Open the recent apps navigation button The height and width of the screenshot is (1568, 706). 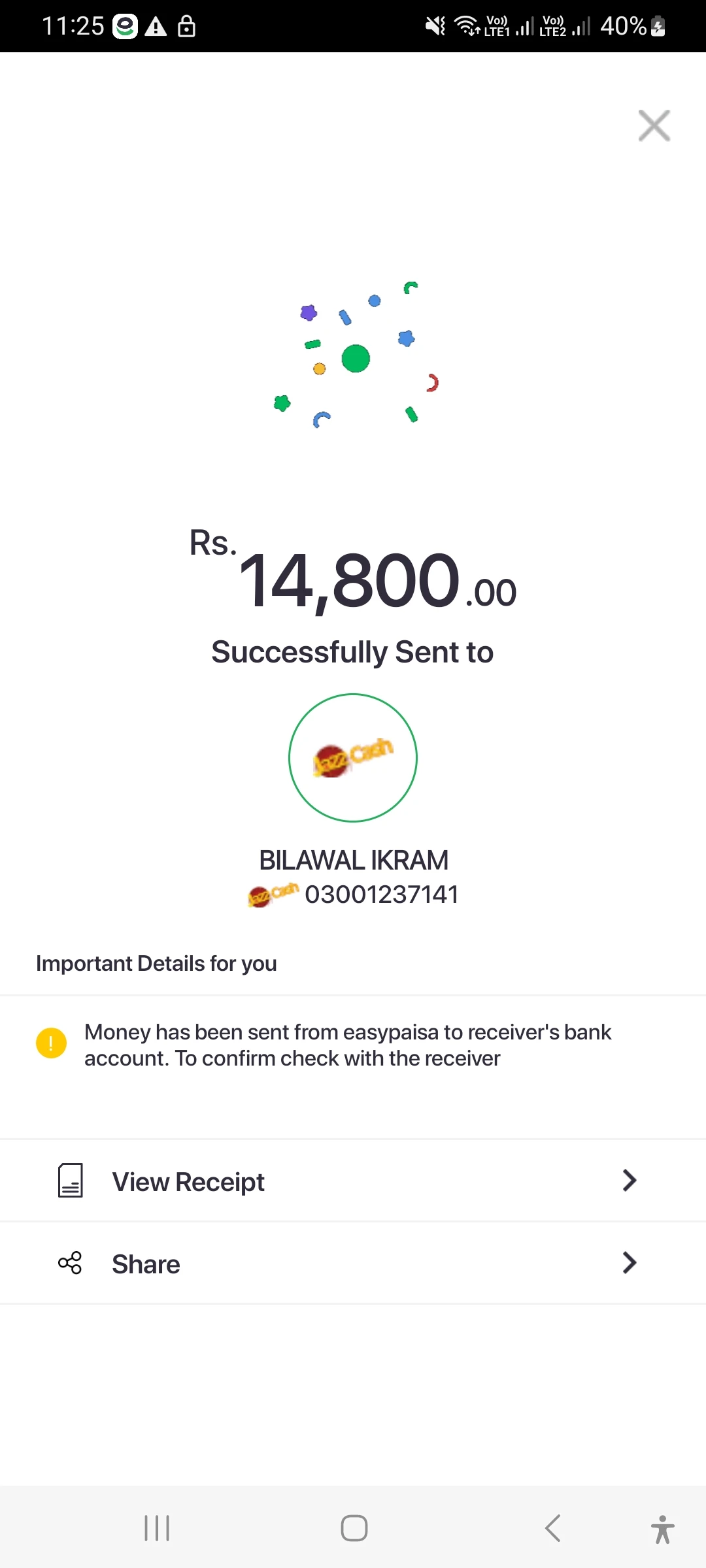157,1528
